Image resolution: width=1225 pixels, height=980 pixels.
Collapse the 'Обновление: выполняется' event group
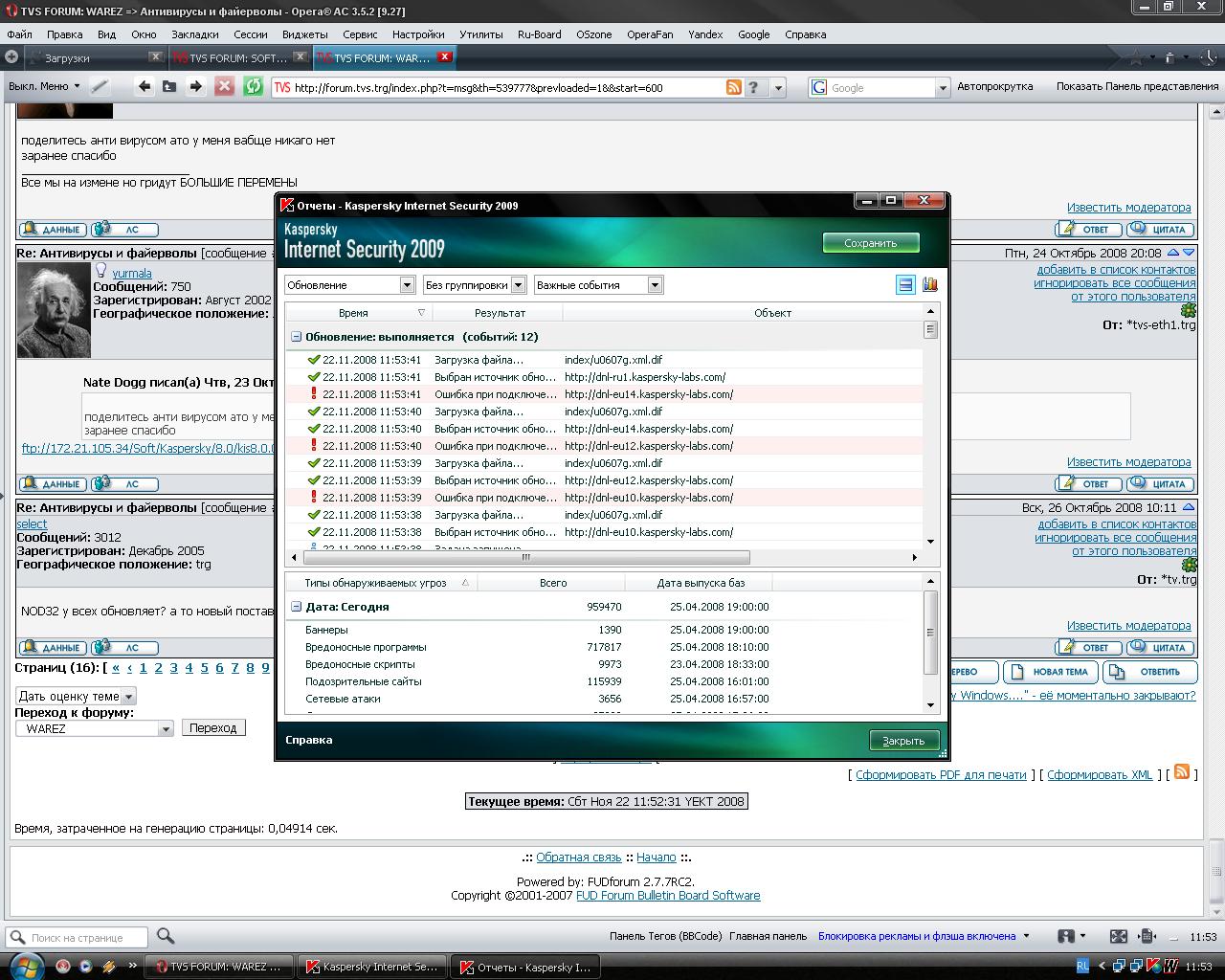click(297, 337)
